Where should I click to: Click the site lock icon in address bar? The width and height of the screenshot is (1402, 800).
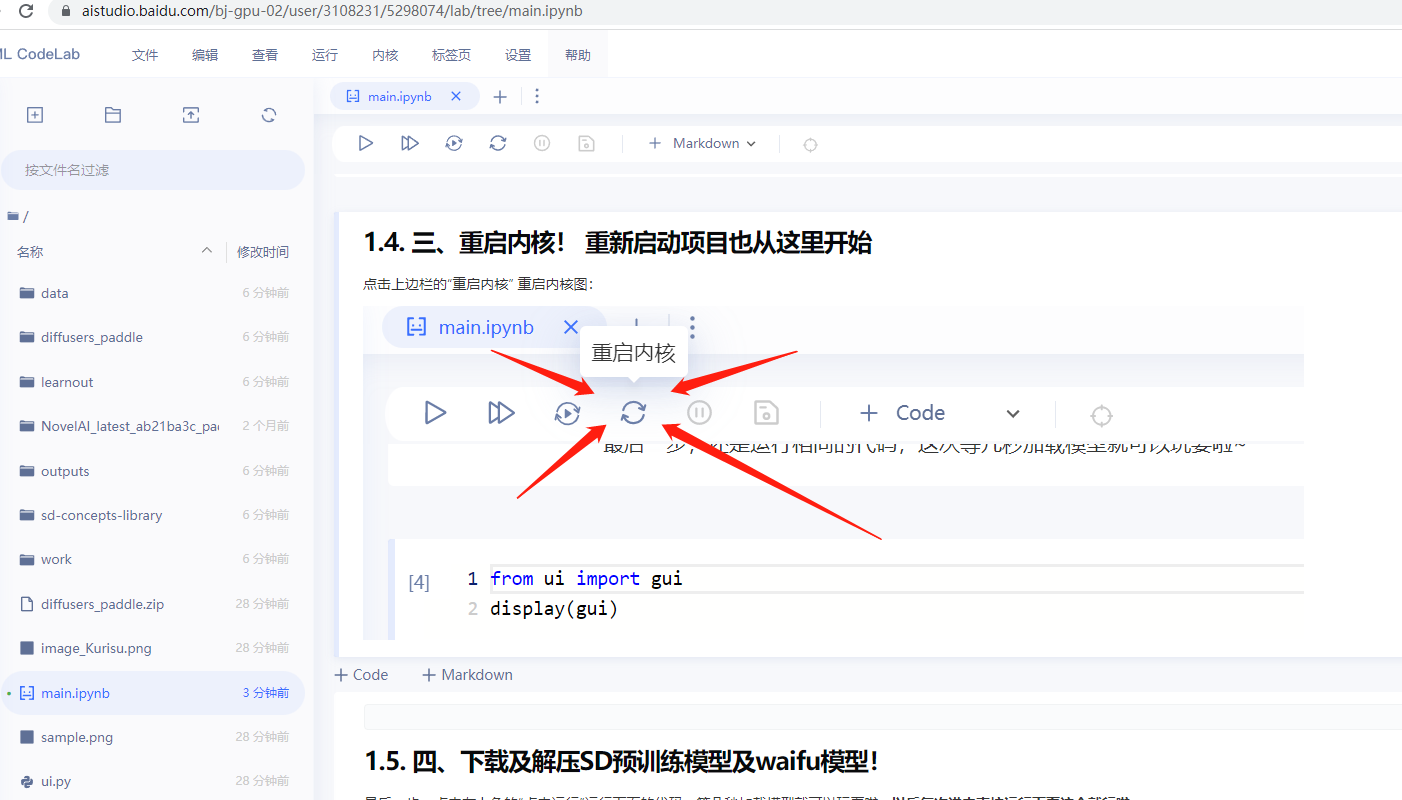tap(66, 11)
